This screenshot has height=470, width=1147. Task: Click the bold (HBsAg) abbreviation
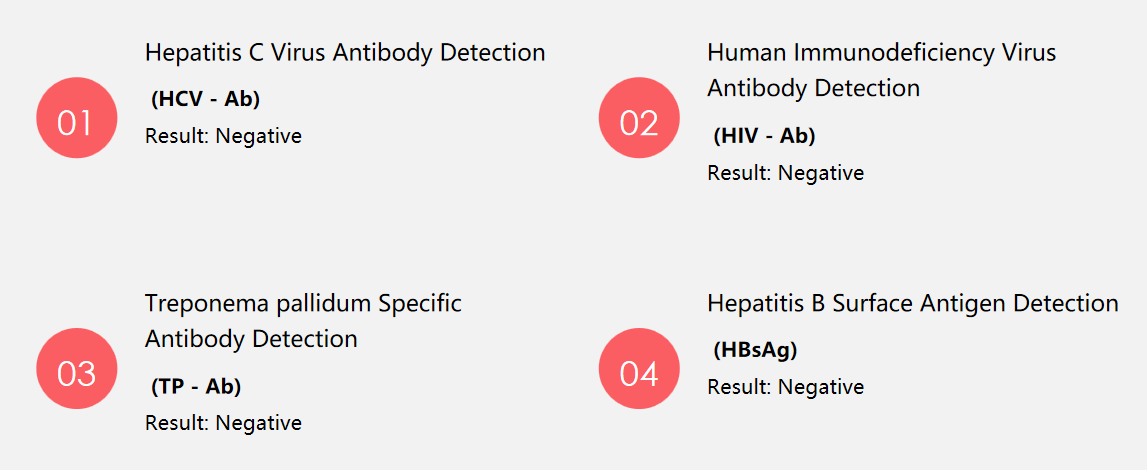click(x=755, y=350)
